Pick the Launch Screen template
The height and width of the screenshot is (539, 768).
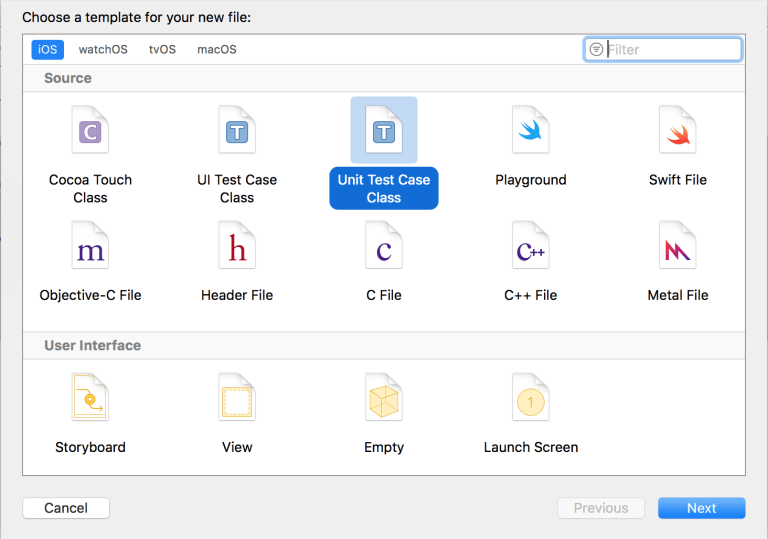click(530, 399)
